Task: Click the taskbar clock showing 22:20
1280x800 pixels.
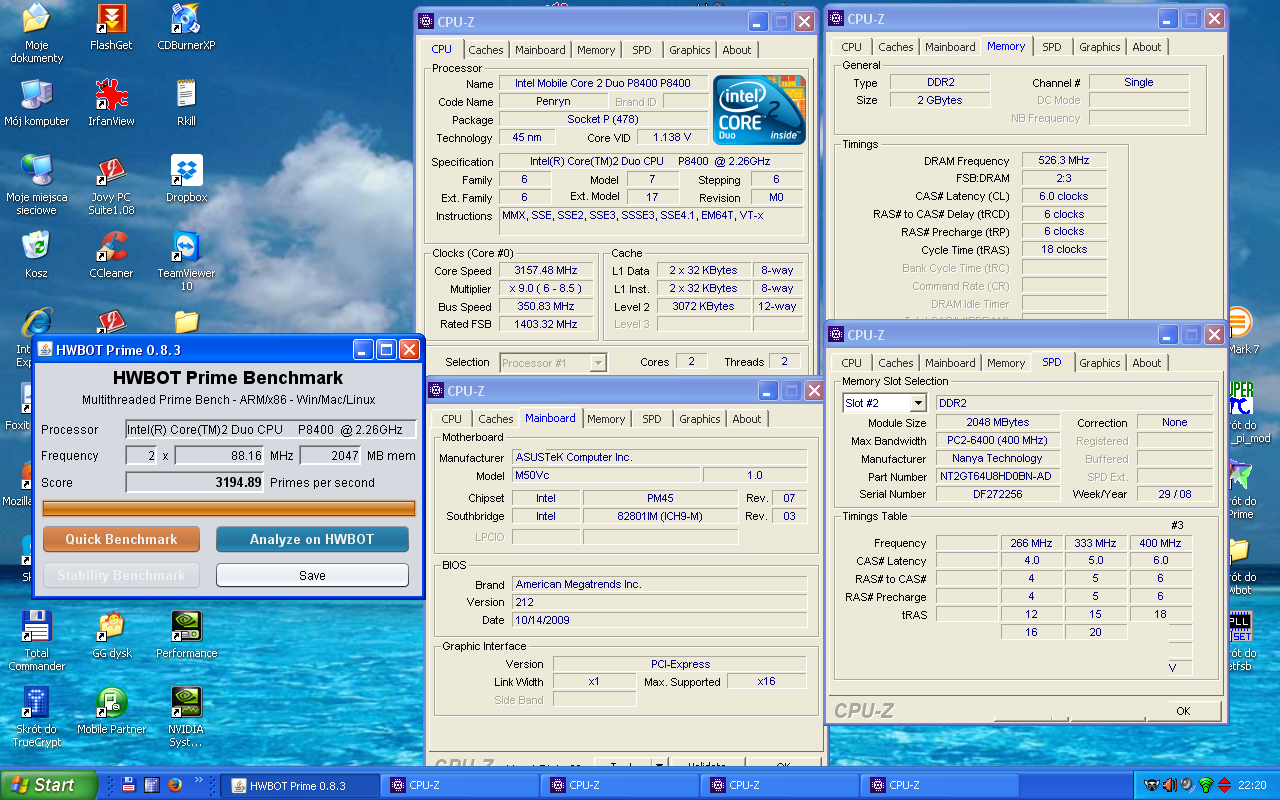Action: [1252, 785]
